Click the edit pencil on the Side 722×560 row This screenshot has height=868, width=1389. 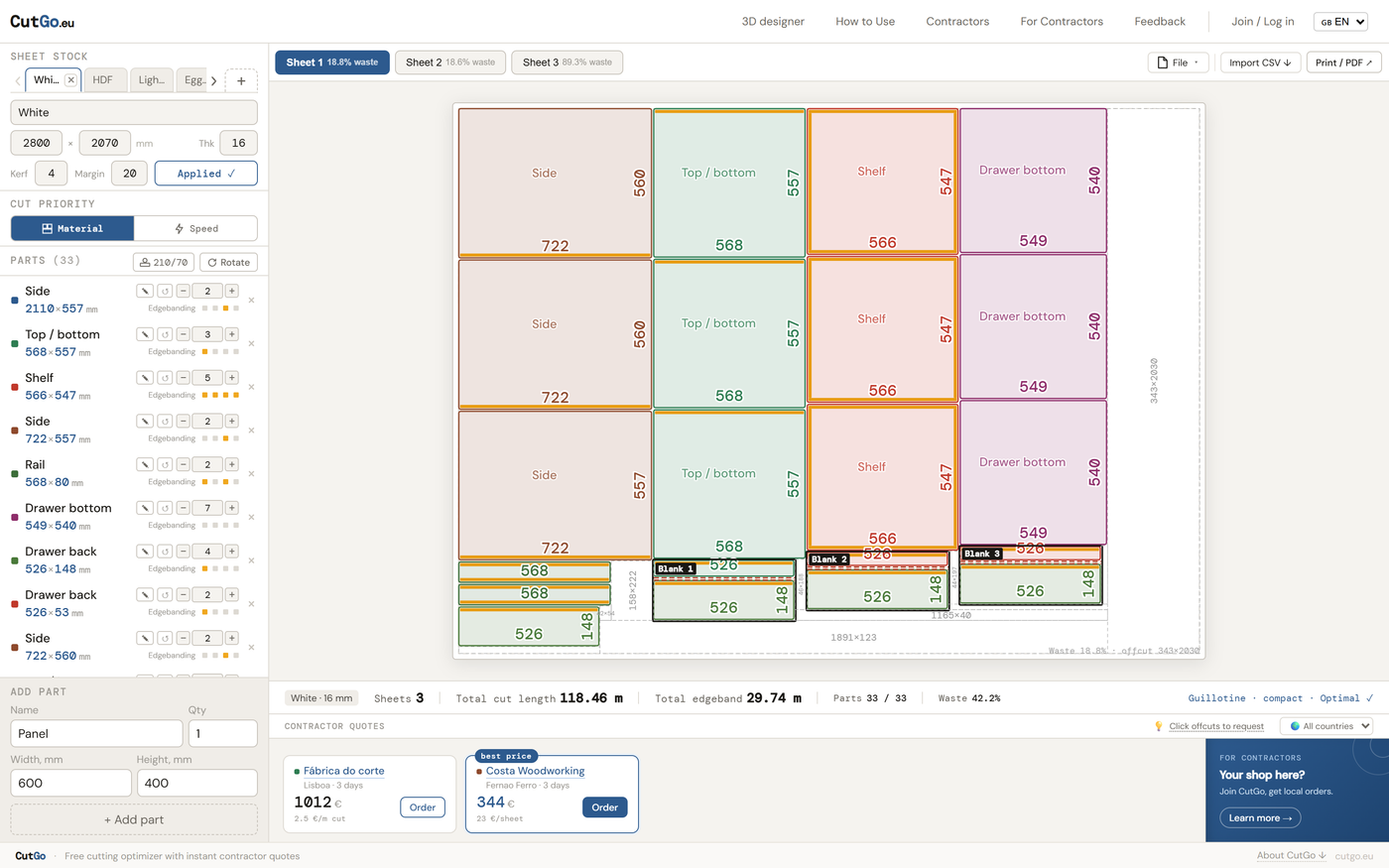pyautogui.click(x=145, y=638)
